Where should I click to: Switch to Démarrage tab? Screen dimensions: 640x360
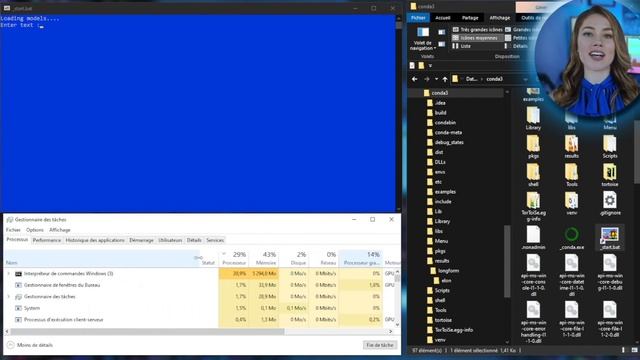pos(141,240)
